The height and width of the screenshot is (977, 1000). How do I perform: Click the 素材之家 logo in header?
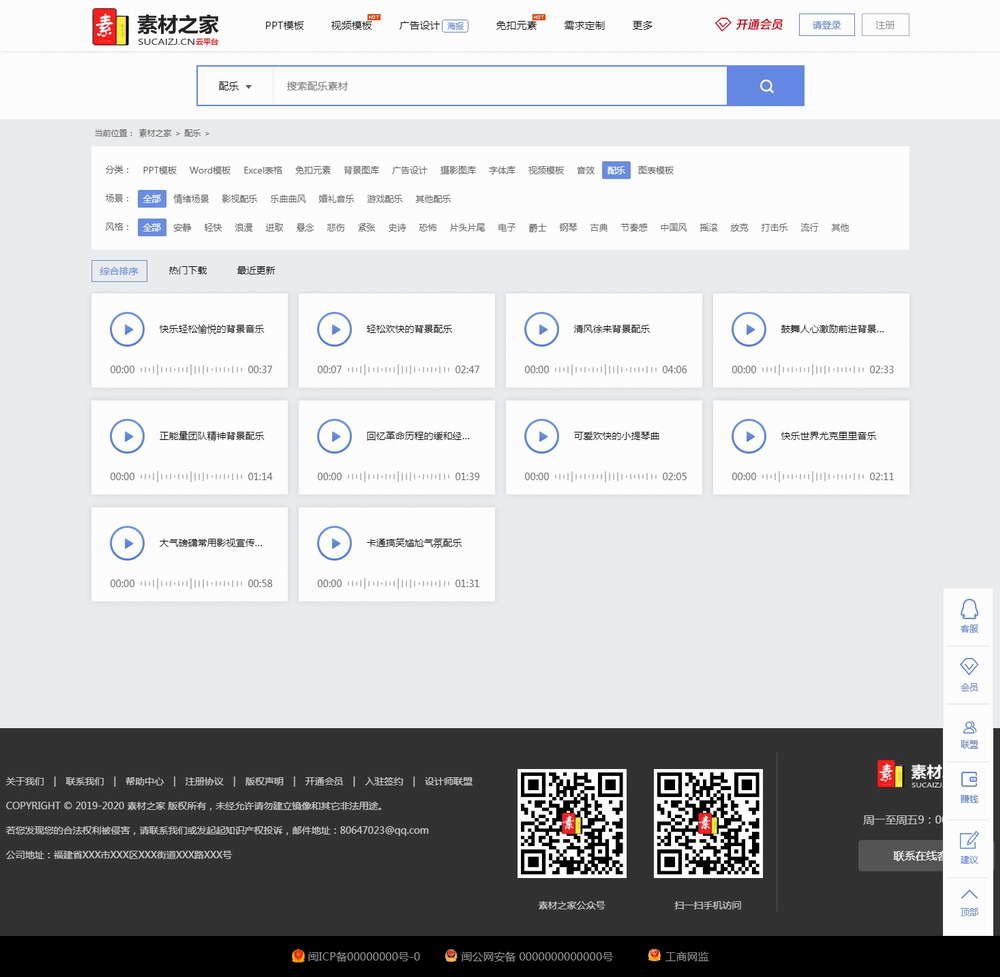tap(156, 27)
